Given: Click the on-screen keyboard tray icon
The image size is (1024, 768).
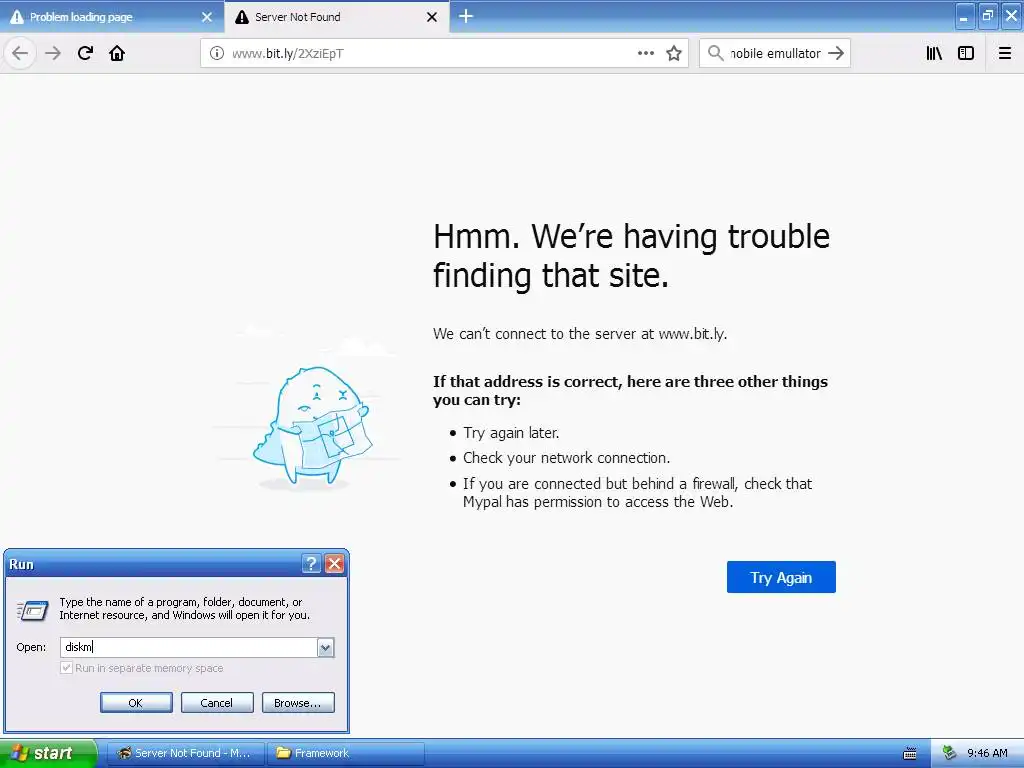Looking at the screenshot, I should coord(910,754).
